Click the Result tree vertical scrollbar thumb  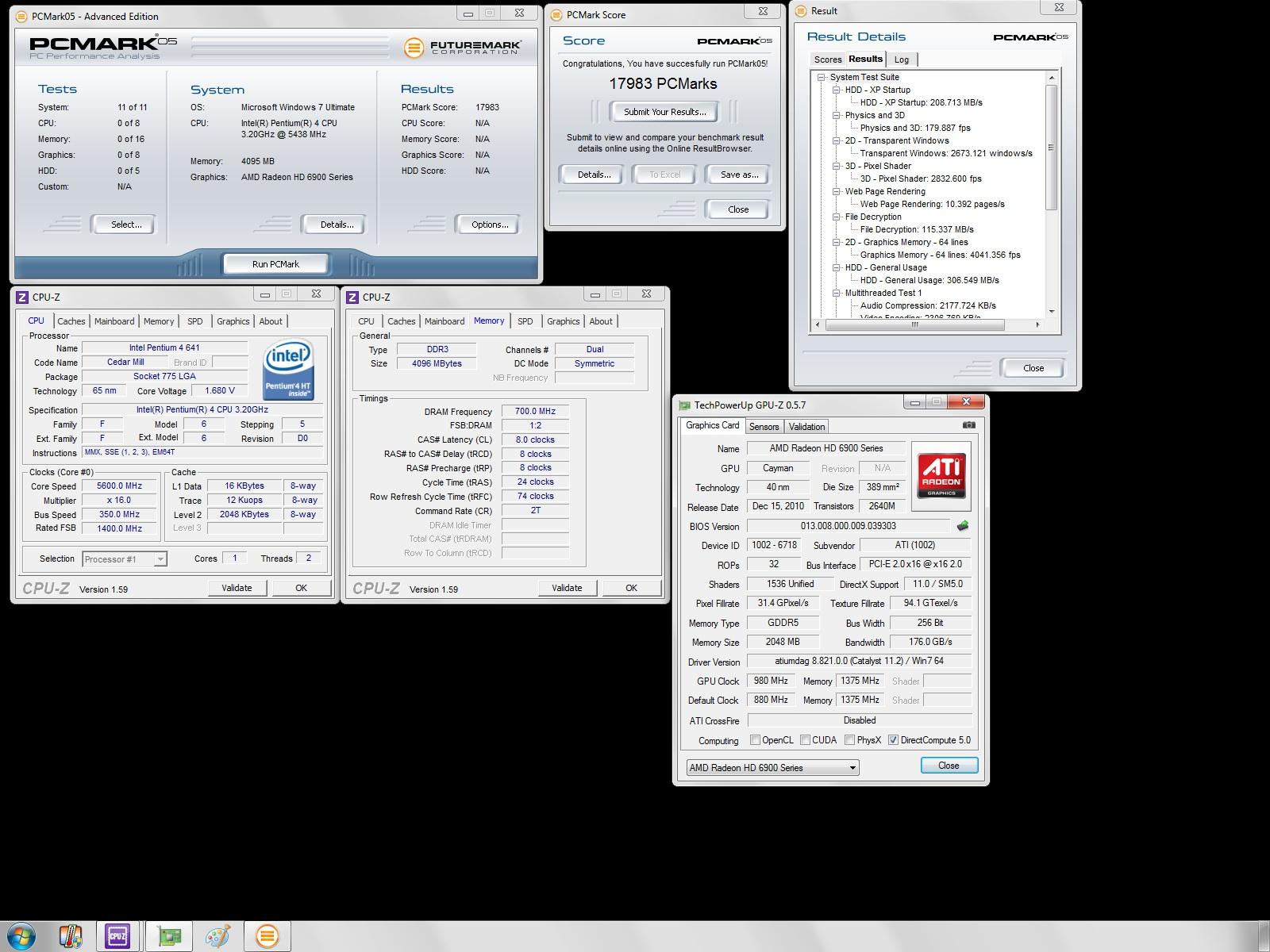1051,148
